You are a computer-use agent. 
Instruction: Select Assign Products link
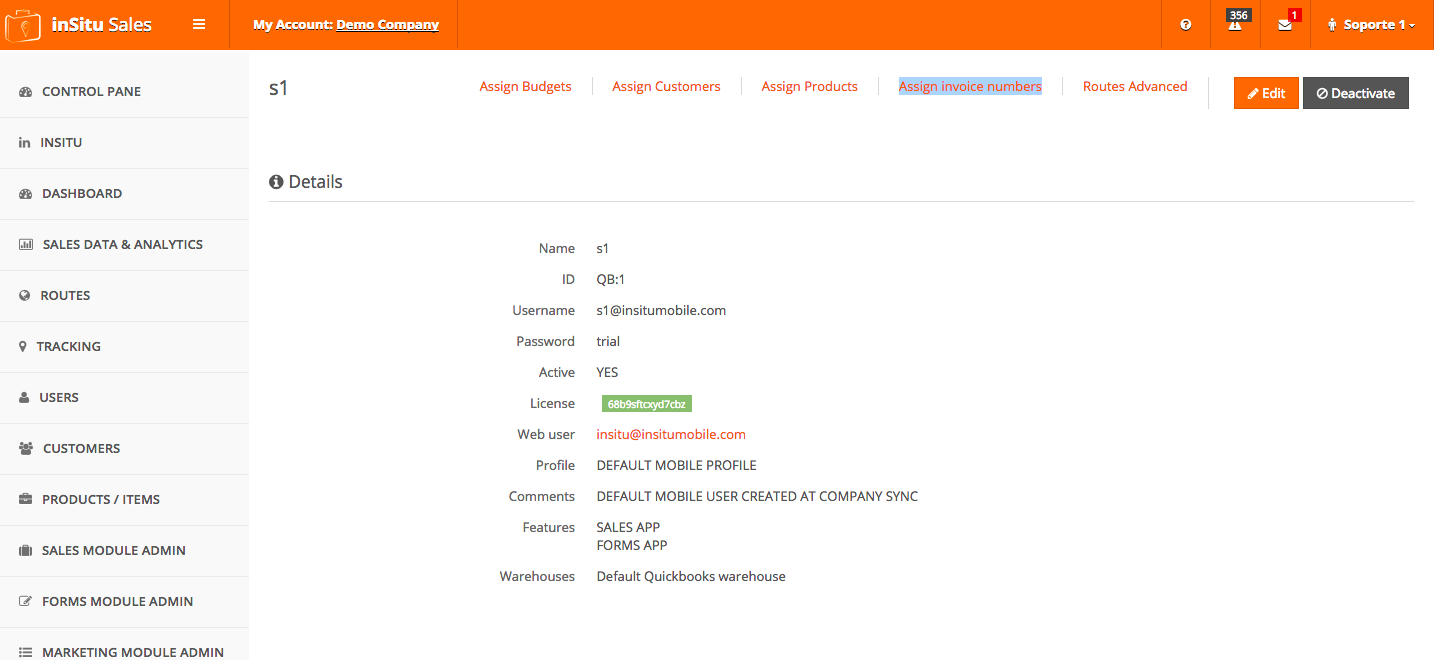[x=809, y=87]
